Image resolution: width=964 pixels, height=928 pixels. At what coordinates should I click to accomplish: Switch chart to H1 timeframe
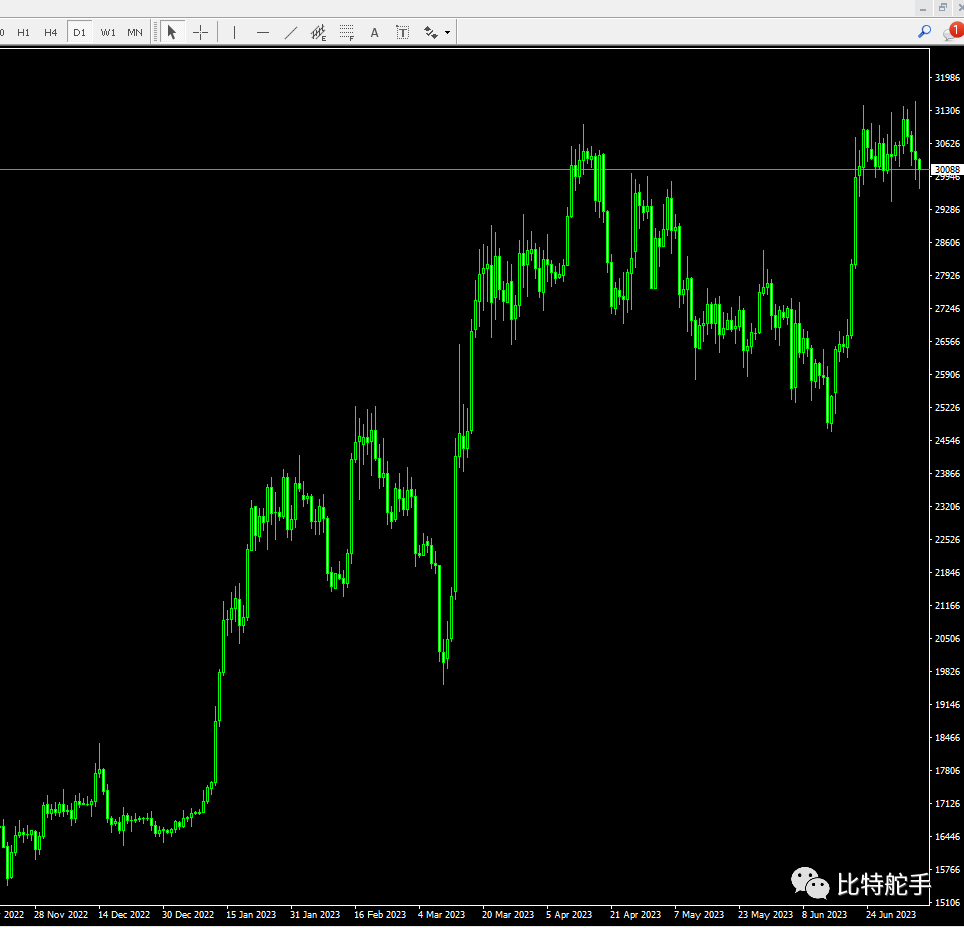[23, 32]
